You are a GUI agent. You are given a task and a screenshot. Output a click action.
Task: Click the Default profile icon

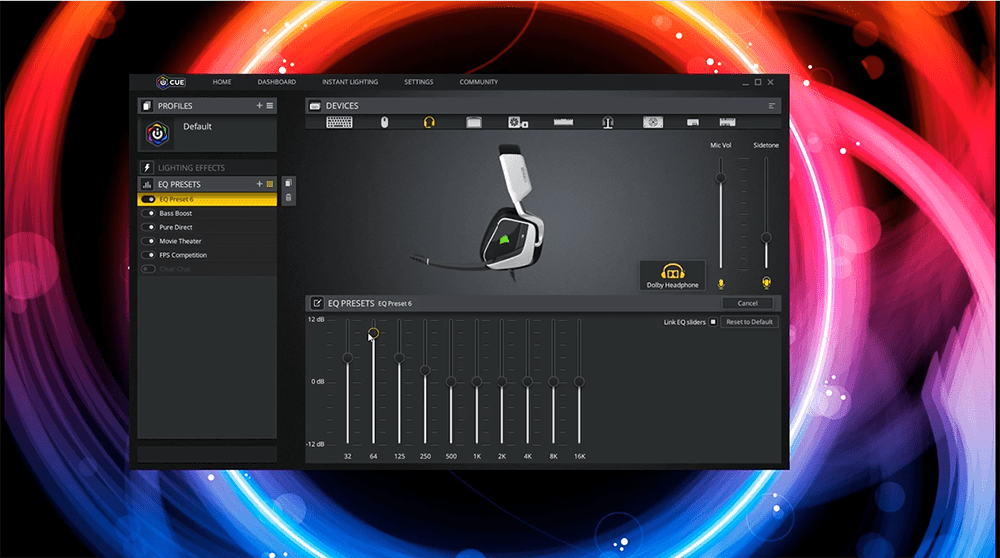(158, 134)
